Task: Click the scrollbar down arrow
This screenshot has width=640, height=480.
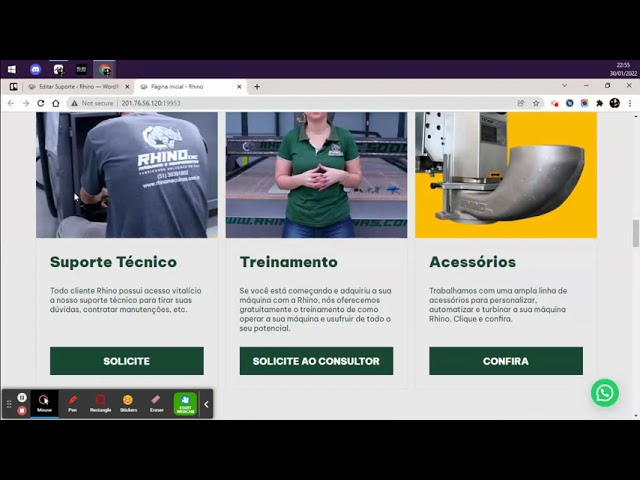Action: tap(636, 416)
